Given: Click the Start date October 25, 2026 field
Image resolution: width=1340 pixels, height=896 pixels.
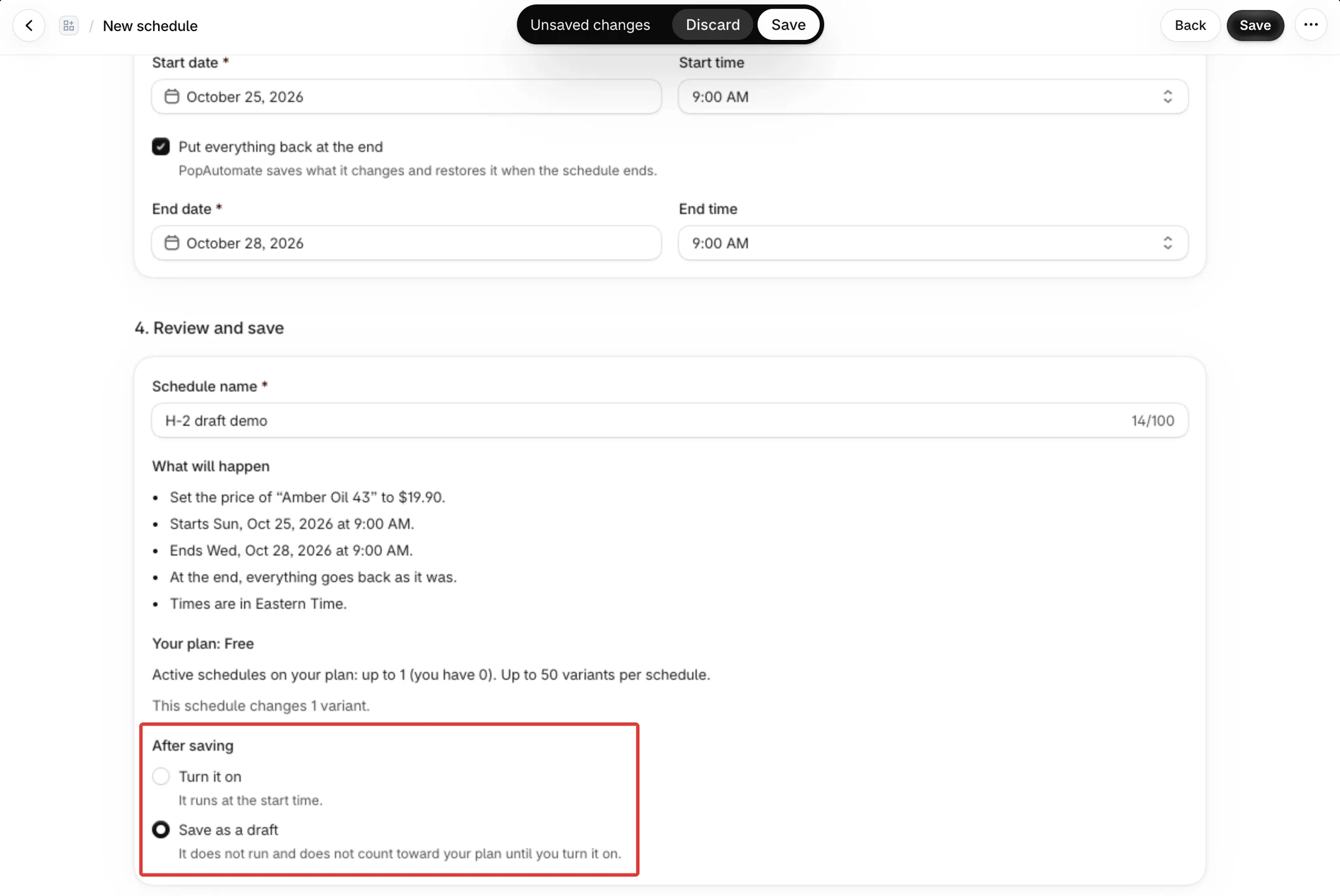Looking at the screenshot, I should [406, 96].
